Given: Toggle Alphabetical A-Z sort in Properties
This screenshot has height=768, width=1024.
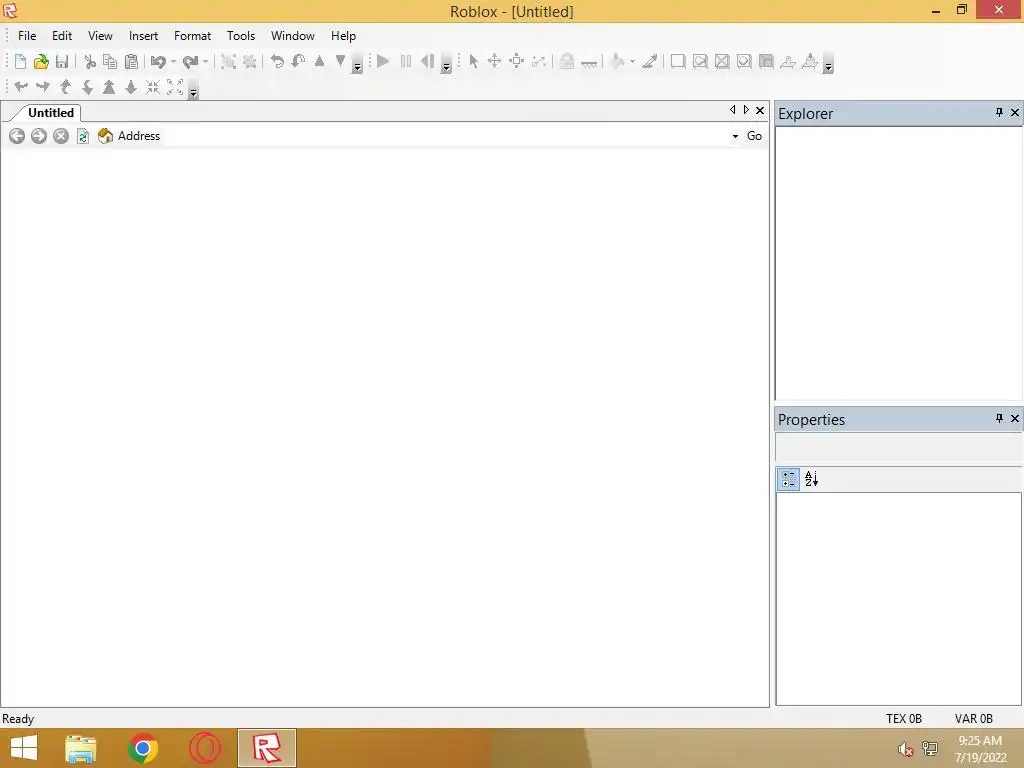Looking at the screenshot, I should click(x=812, y=479).
